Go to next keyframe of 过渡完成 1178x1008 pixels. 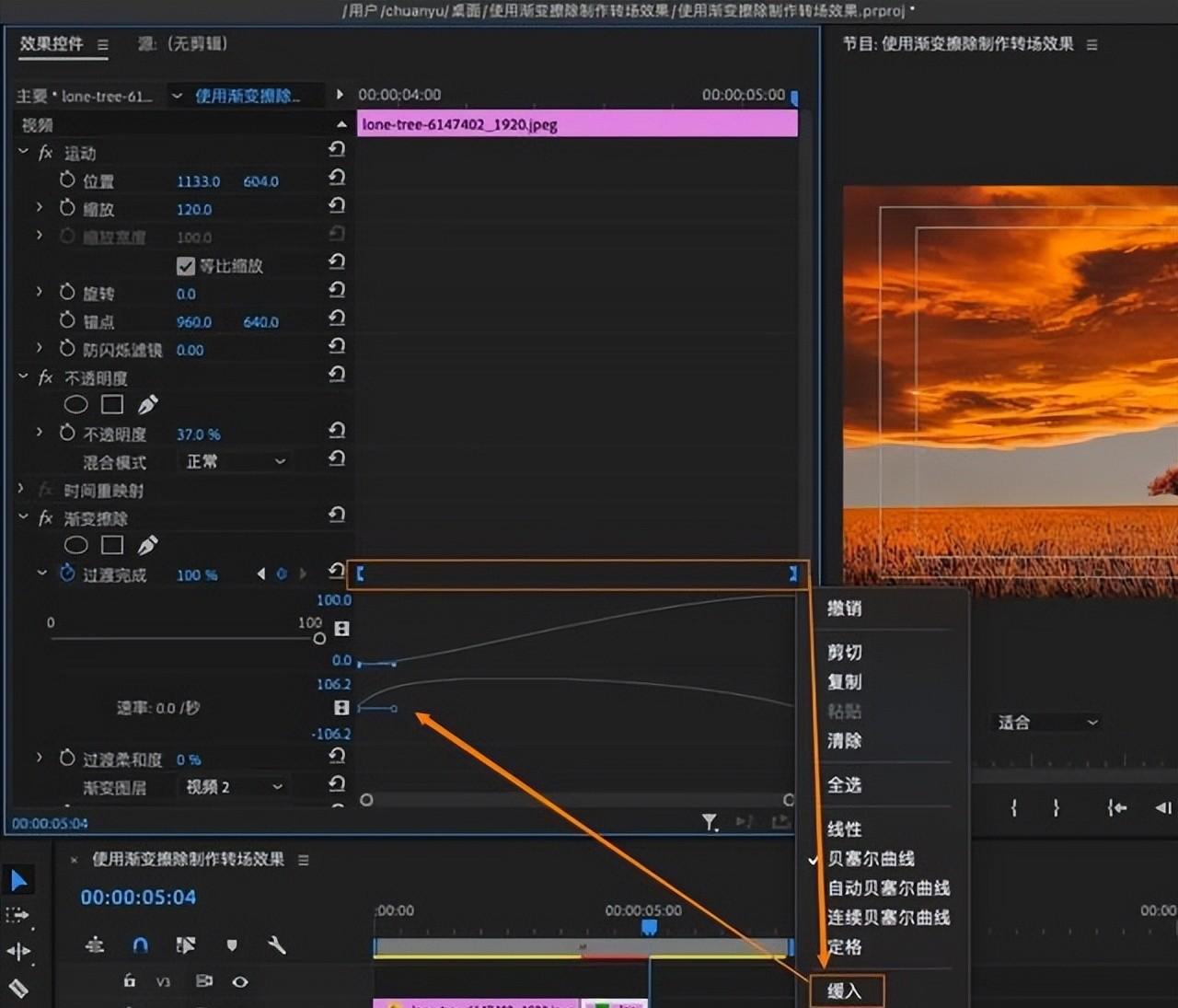pyautogui.click(x=302, y=574)
